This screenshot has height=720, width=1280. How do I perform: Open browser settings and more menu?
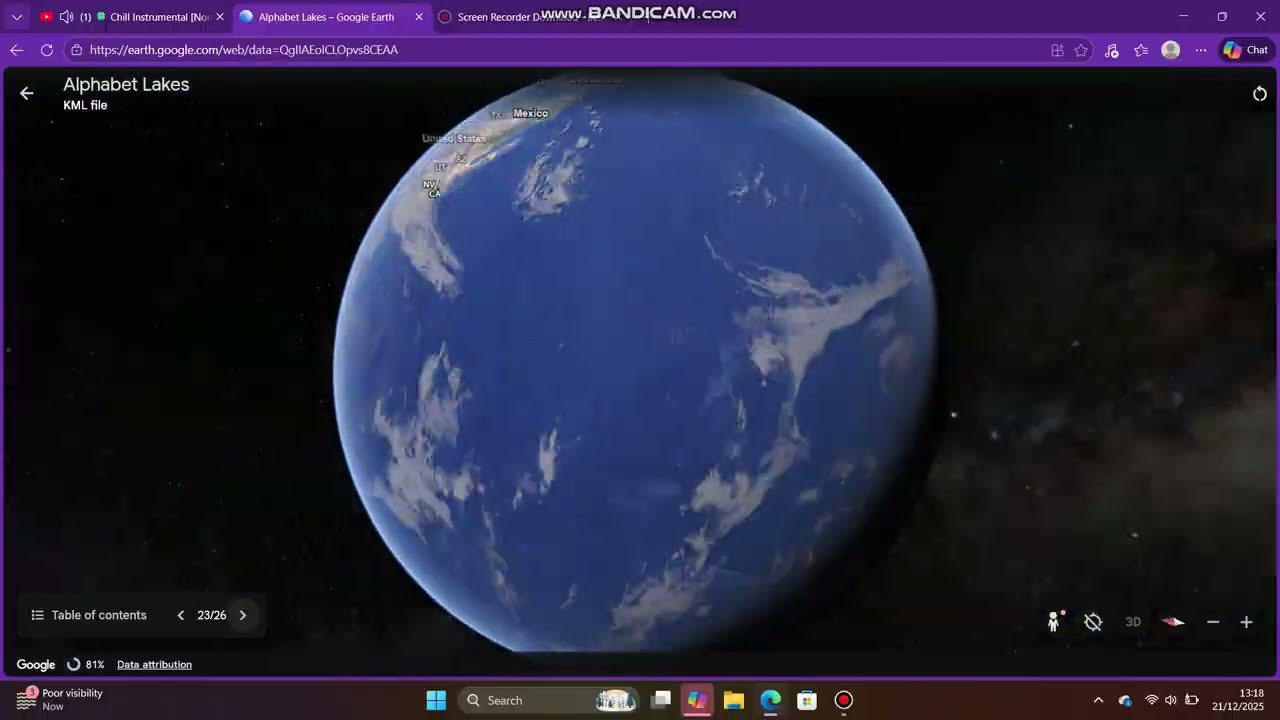point(1201,50)
